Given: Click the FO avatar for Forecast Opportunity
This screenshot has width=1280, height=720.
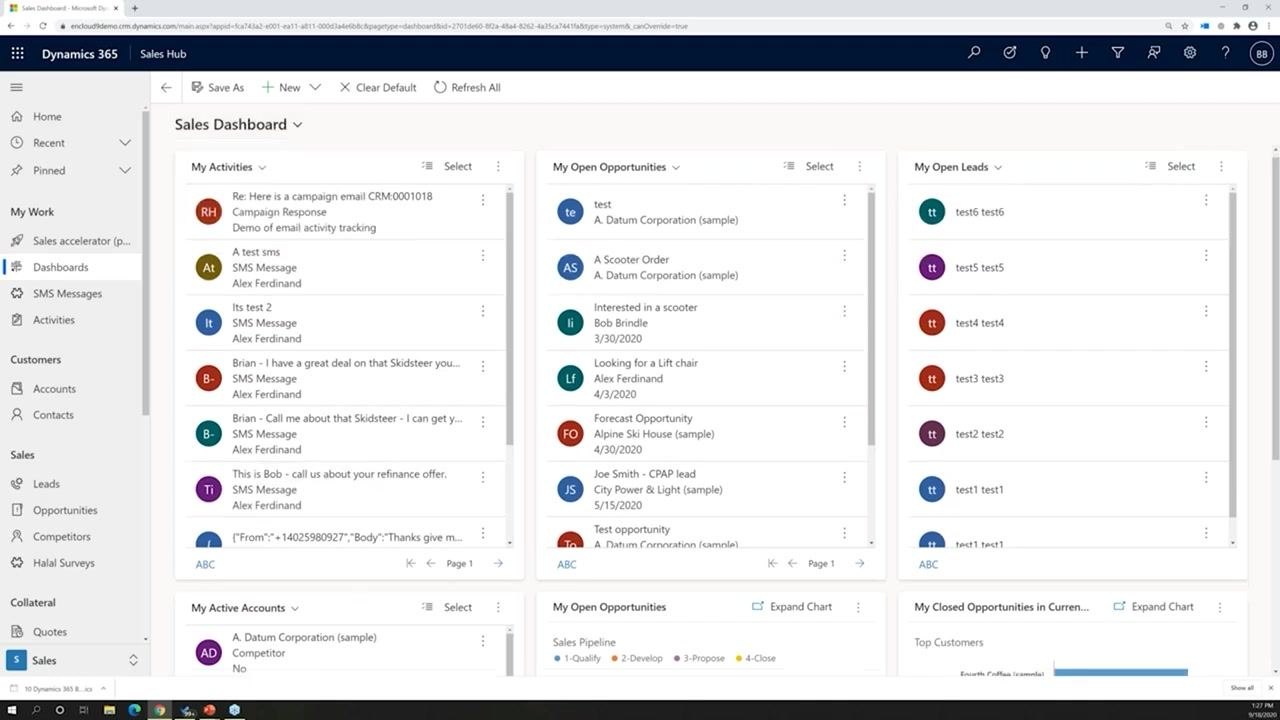Looking at the screenshot, I should (x=570, y=434).
